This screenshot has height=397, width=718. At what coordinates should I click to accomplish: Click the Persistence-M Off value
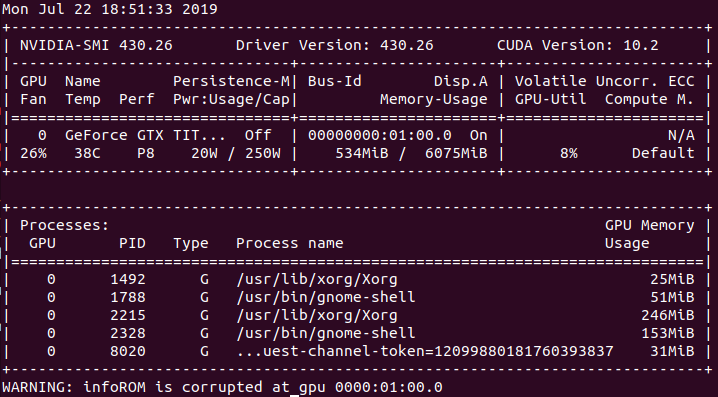coord(258,135)
